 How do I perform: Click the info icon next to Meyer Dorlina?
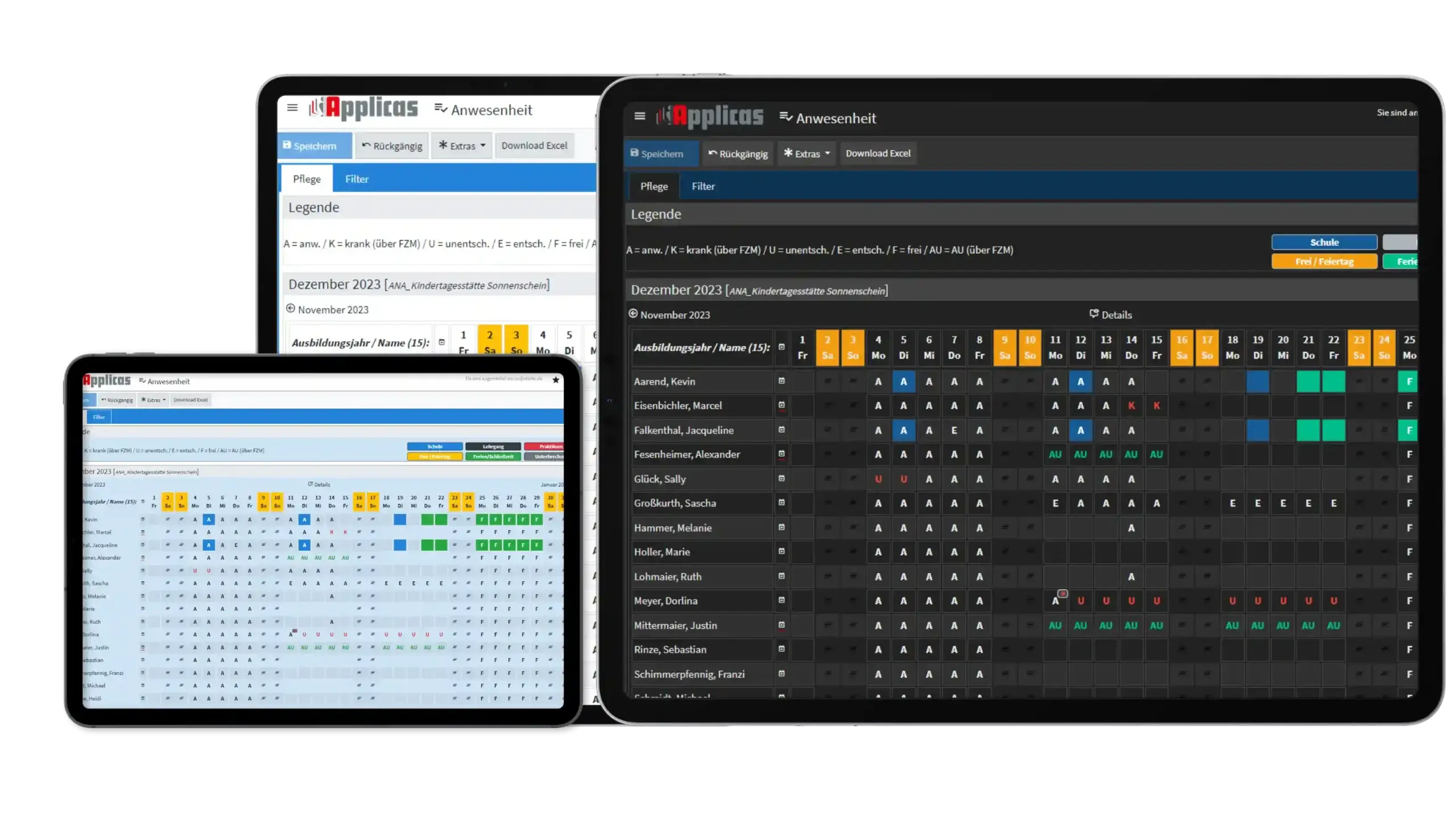[781, 600]
